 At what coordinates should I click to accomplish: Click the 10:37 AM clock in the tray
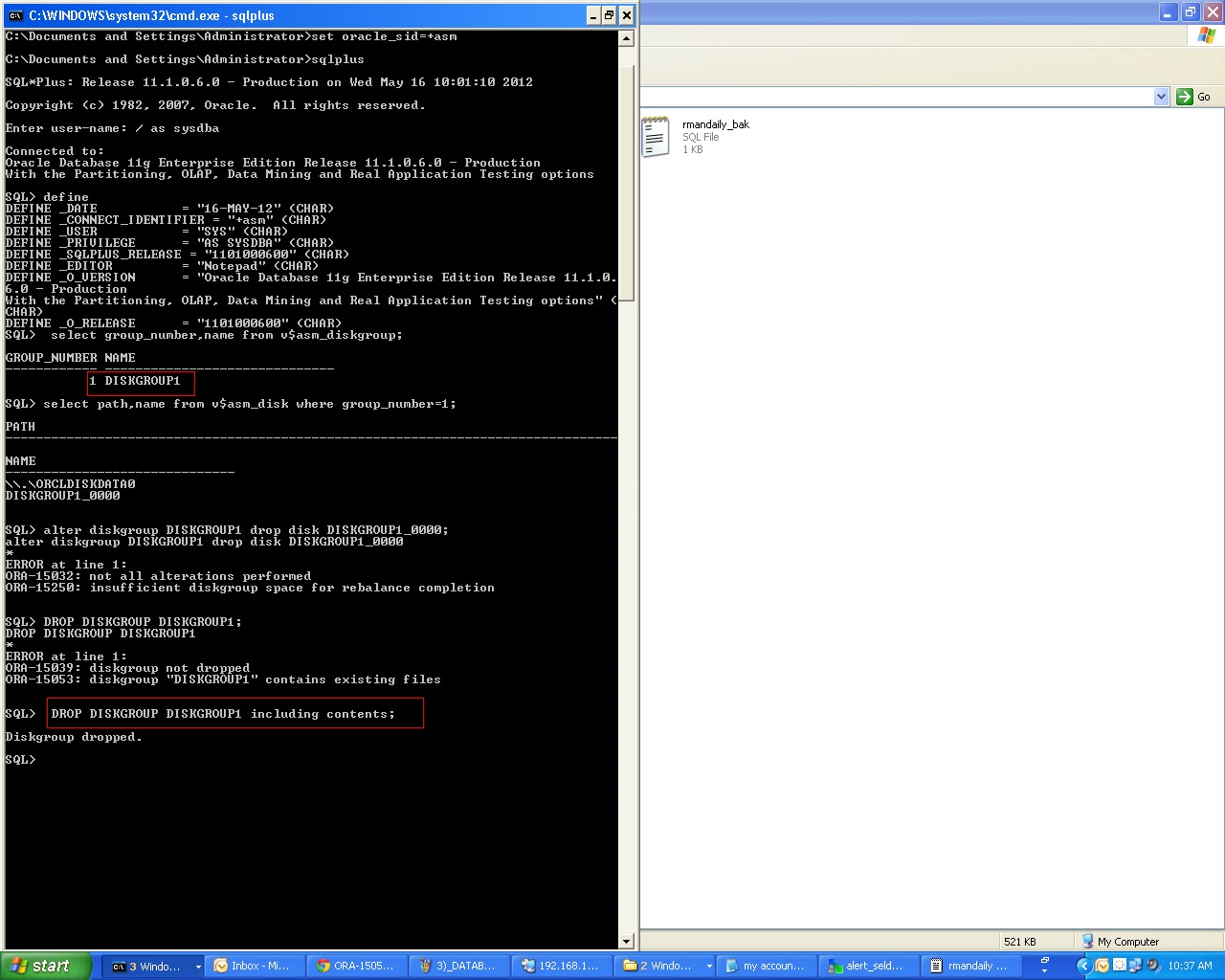click(1191, 966)
